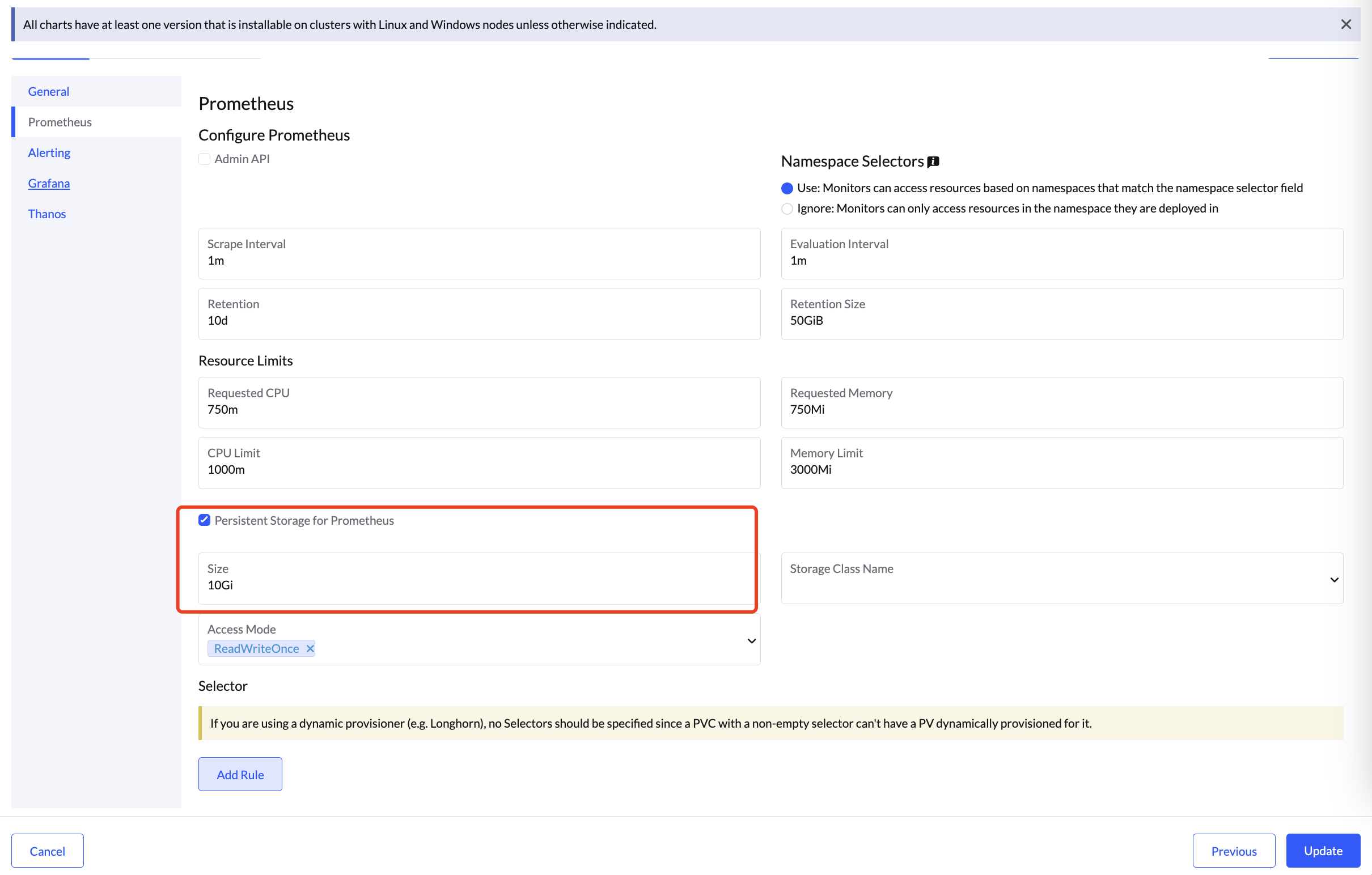Select the Use namespace selector option

click(x=787, y=188)
